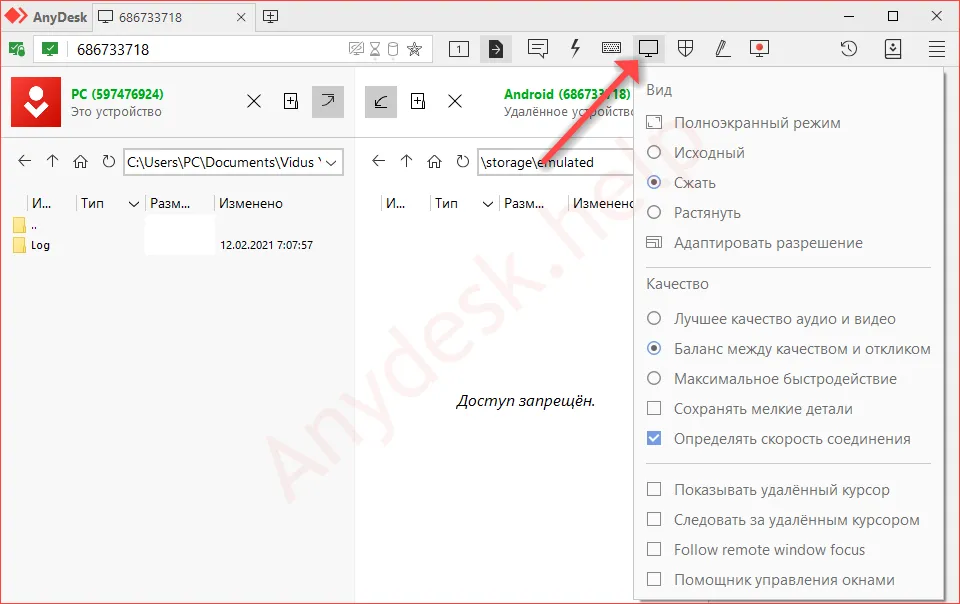Refresh the Android file list
Viewport: 960px width, 604px height.
click(462, 162)
